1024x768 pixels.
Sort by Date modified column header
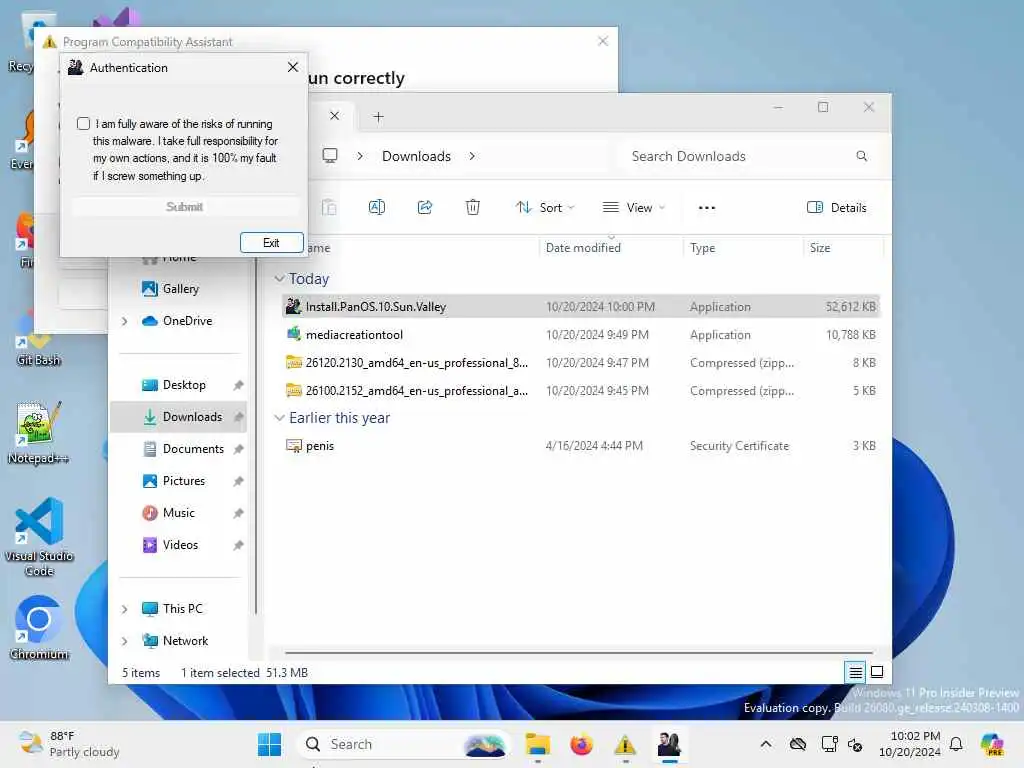pyautogui.click(x=583, y=248)
